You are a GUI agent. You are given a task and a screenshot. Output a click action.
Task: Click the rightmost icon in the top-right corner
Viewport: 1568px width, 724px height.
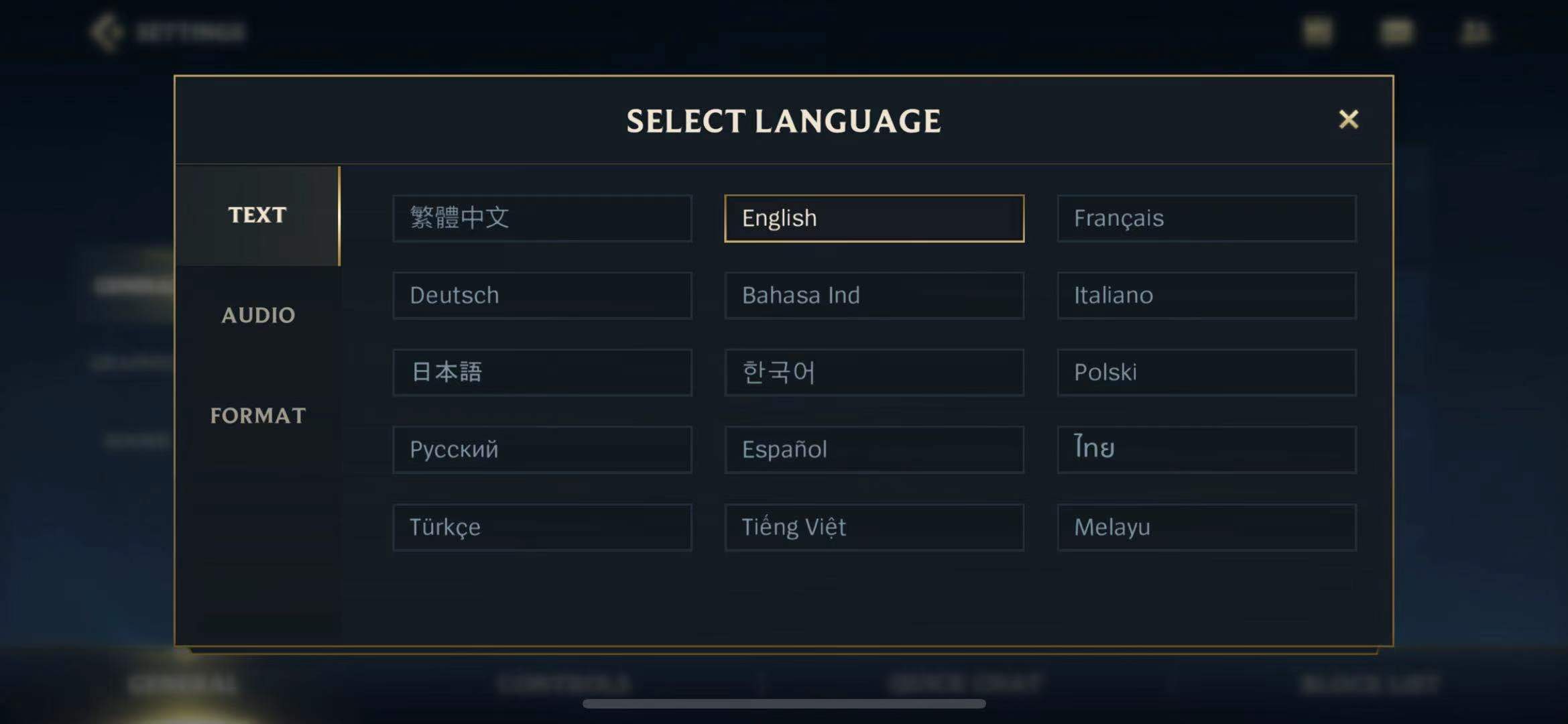pyautogui.click(x=1477, y=30)
